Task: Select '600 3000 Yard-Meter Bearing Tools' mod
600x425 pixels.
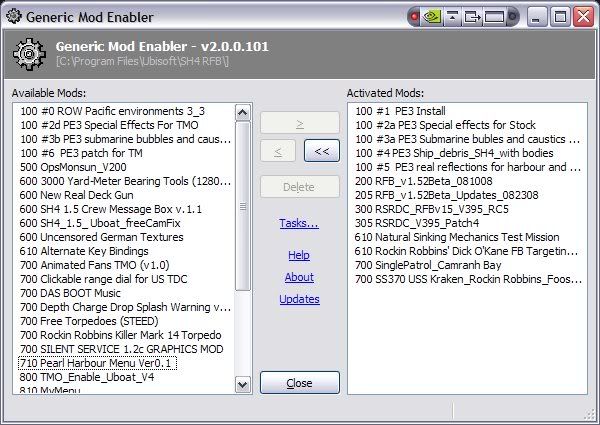Action: coord(125,181)
